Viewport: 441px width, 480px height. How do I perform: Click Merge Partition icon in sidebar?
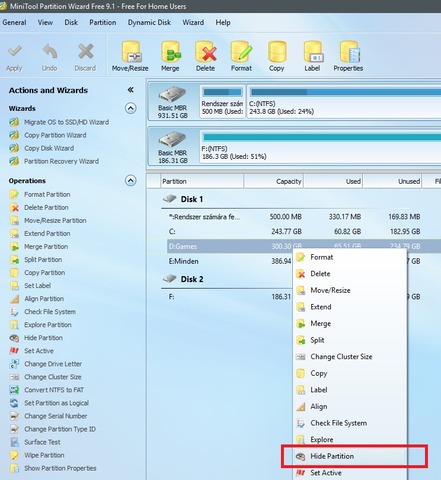(x=14, y=247)
